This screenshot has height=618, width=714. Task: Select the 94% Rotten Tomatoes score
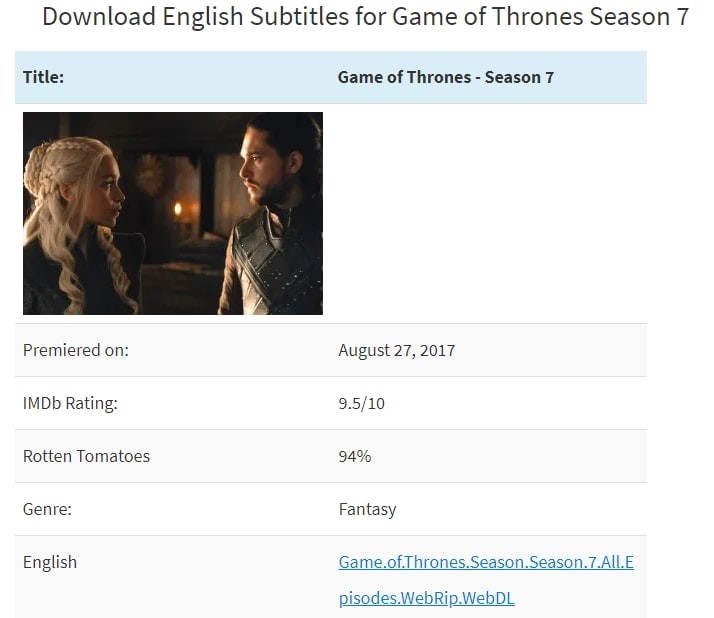(x=355, y=456)
